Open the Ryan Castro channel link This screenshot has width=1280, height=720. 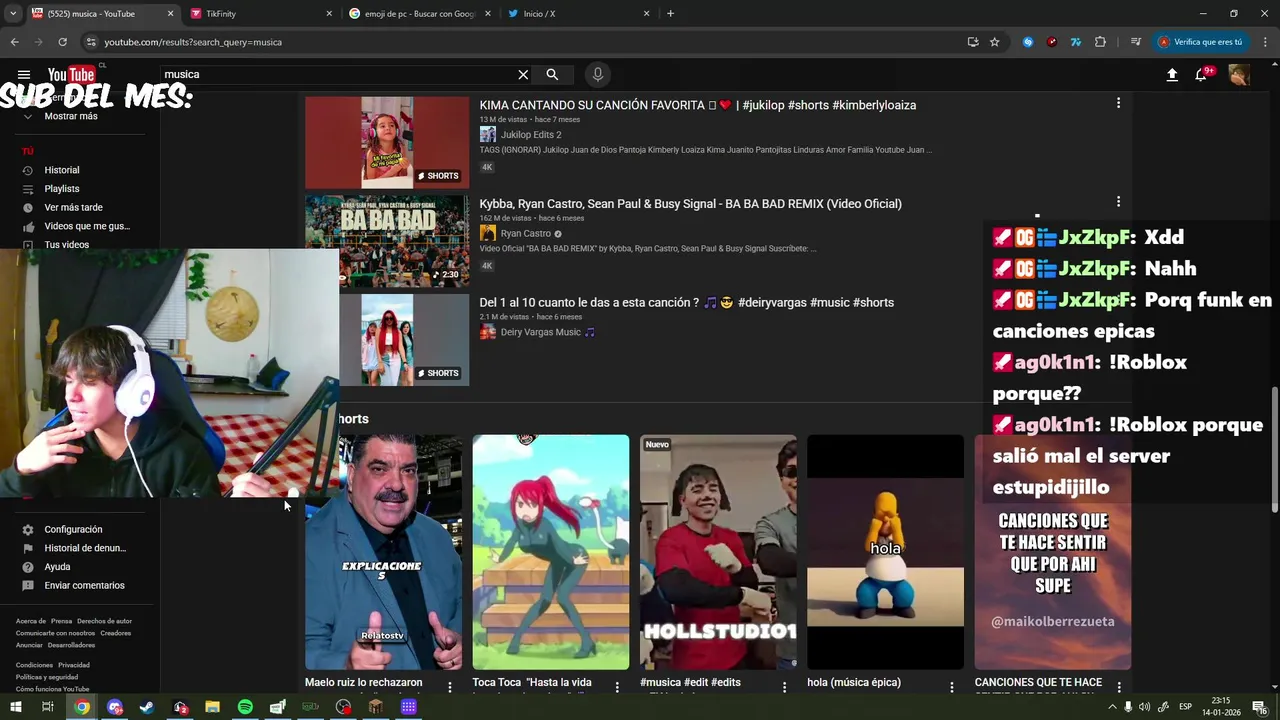[526, 233]
